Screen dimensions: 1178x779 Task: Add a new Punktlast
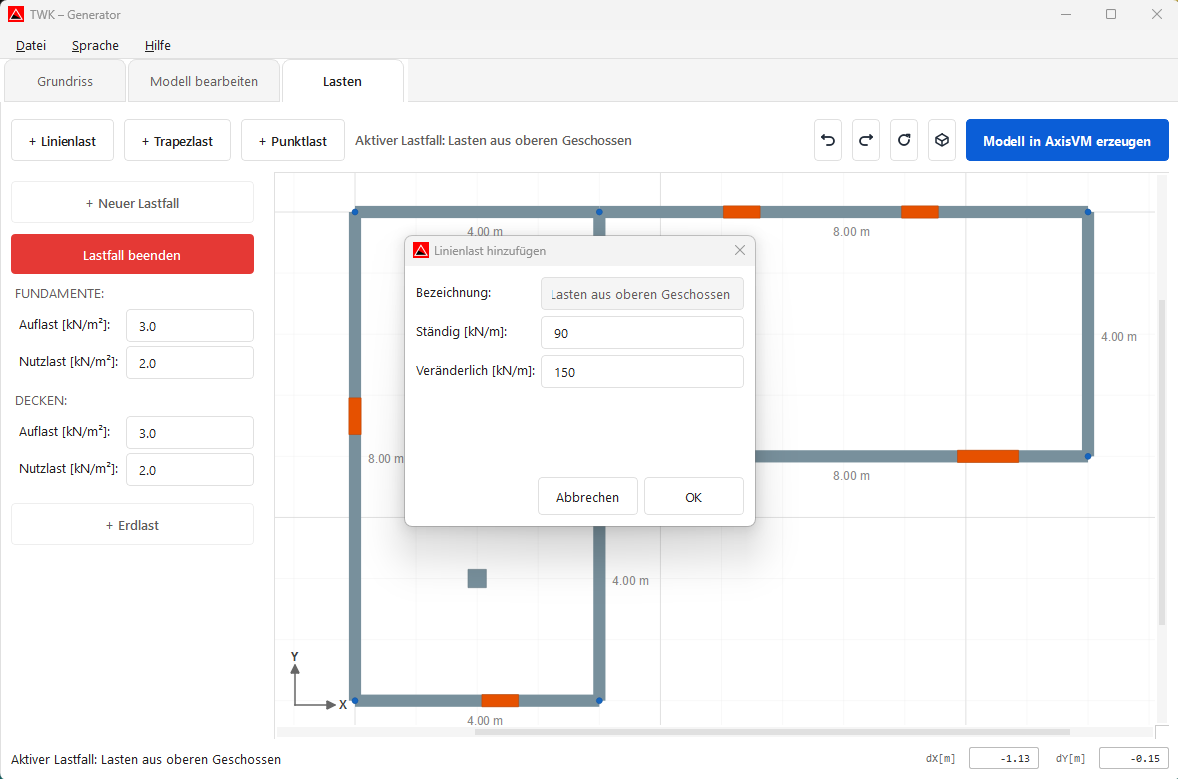(x=292, y=140)
